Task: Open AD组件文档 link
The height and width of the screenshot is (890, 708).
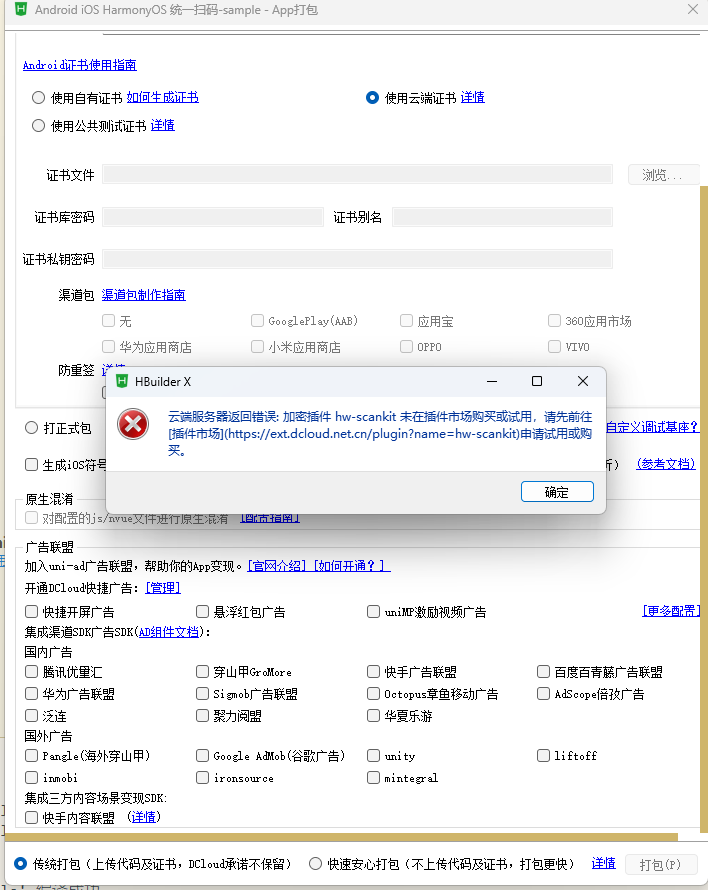Action: tap(169, 632)
